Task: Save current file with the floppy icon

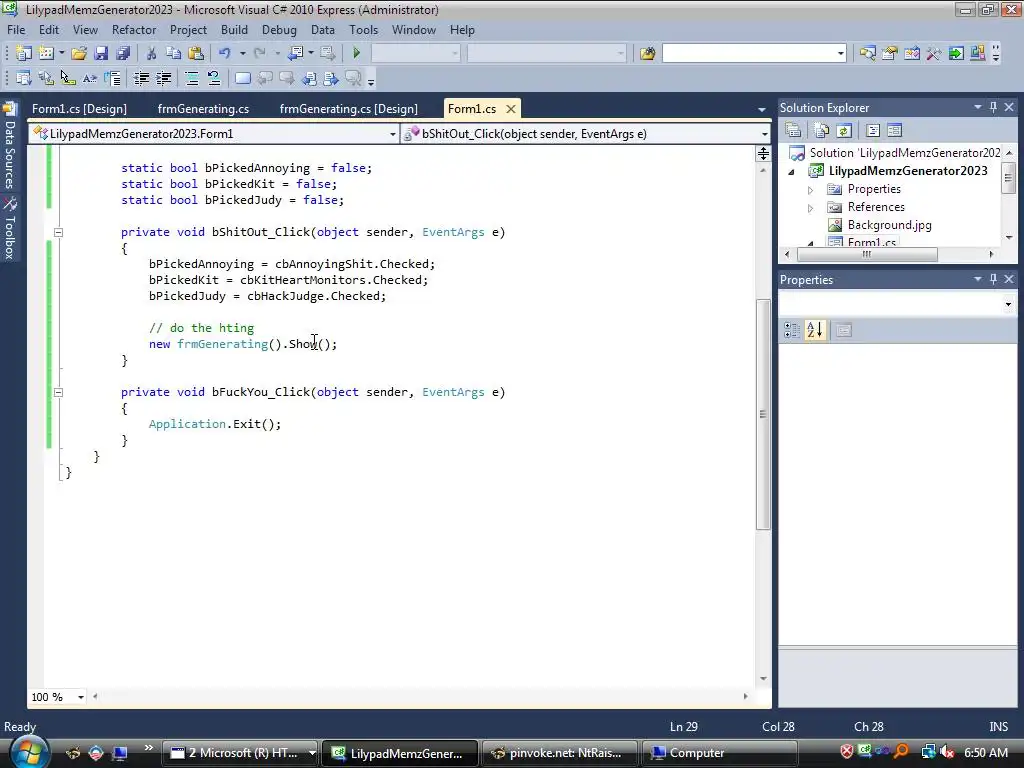Action: pos(101,53)
